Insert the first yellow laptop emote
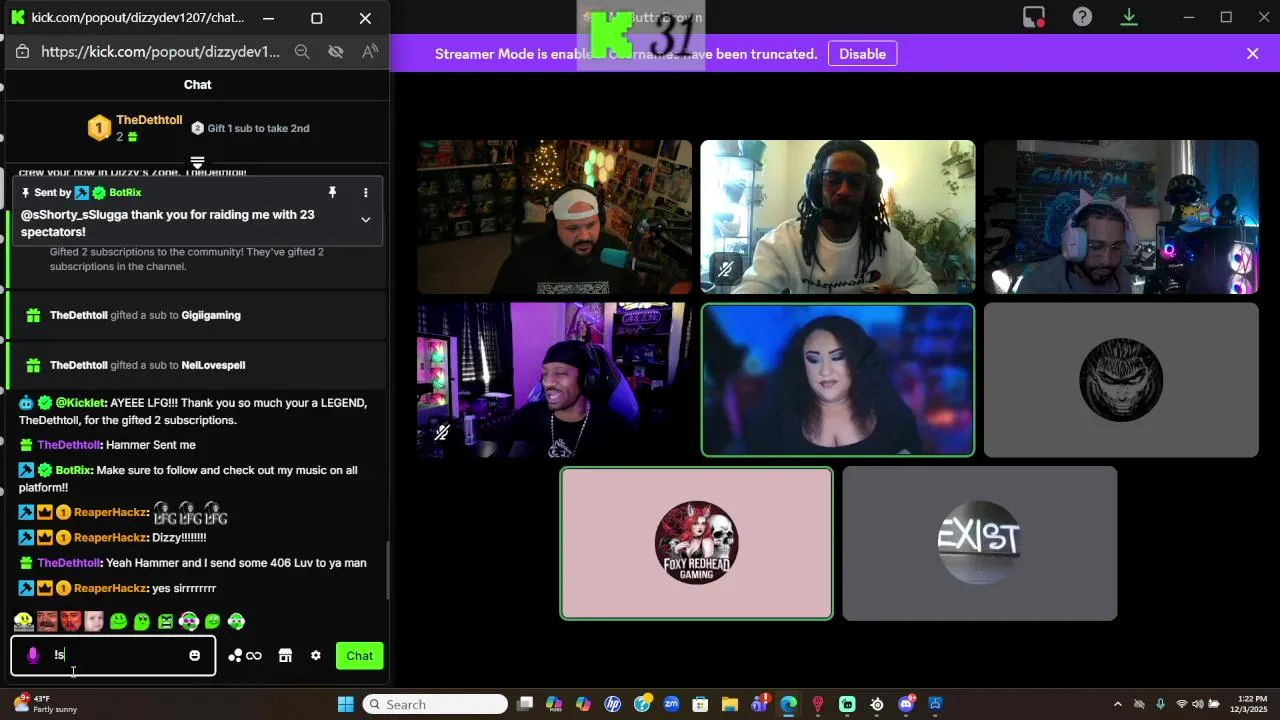 pos(23,622)
